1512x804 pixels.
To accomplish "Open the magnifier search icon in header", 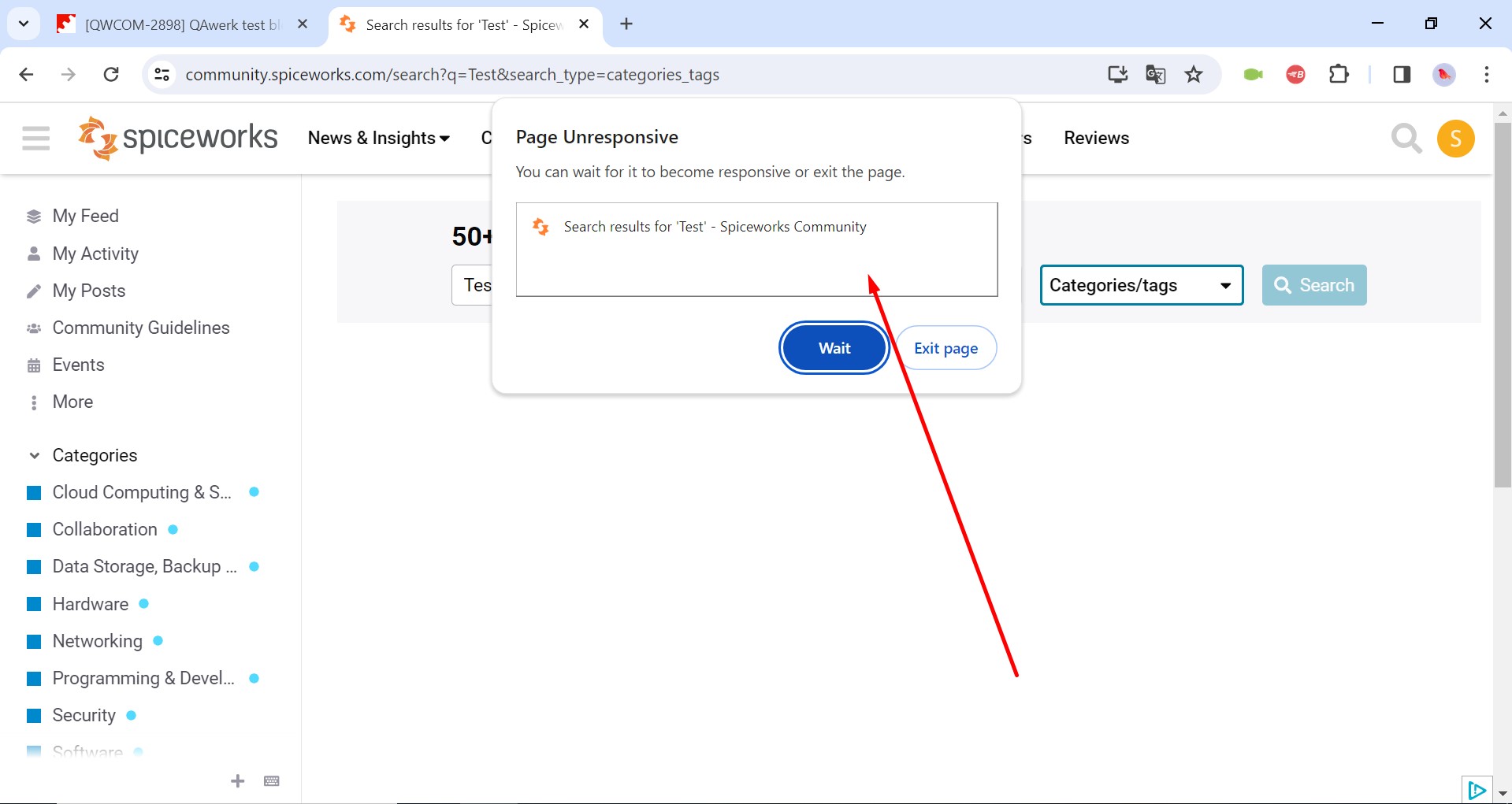I will pyautogui.click(x=1406, y=139).
